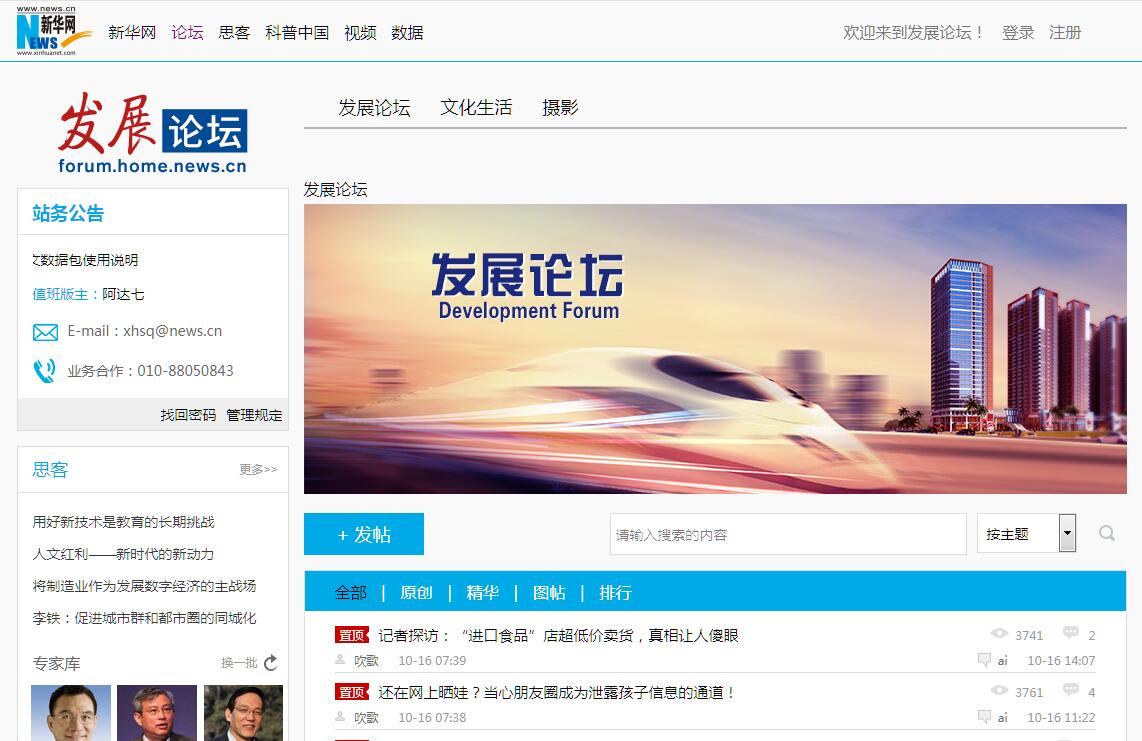Screen dimensions: 1142x741
Task: Click the 发帖 button
Action: pos(364,534)
